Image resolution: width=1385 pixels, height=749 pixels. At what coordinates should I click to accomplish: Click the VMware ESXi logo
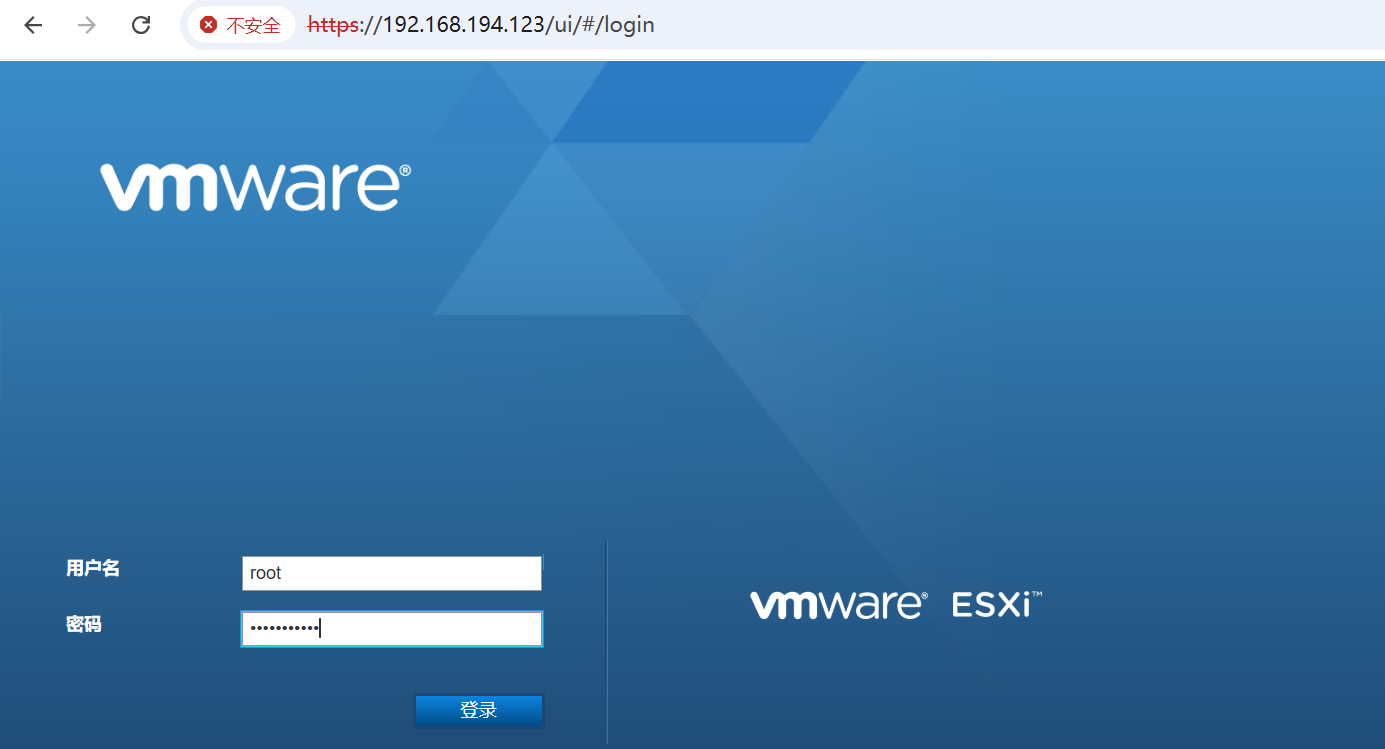(897, 604)
